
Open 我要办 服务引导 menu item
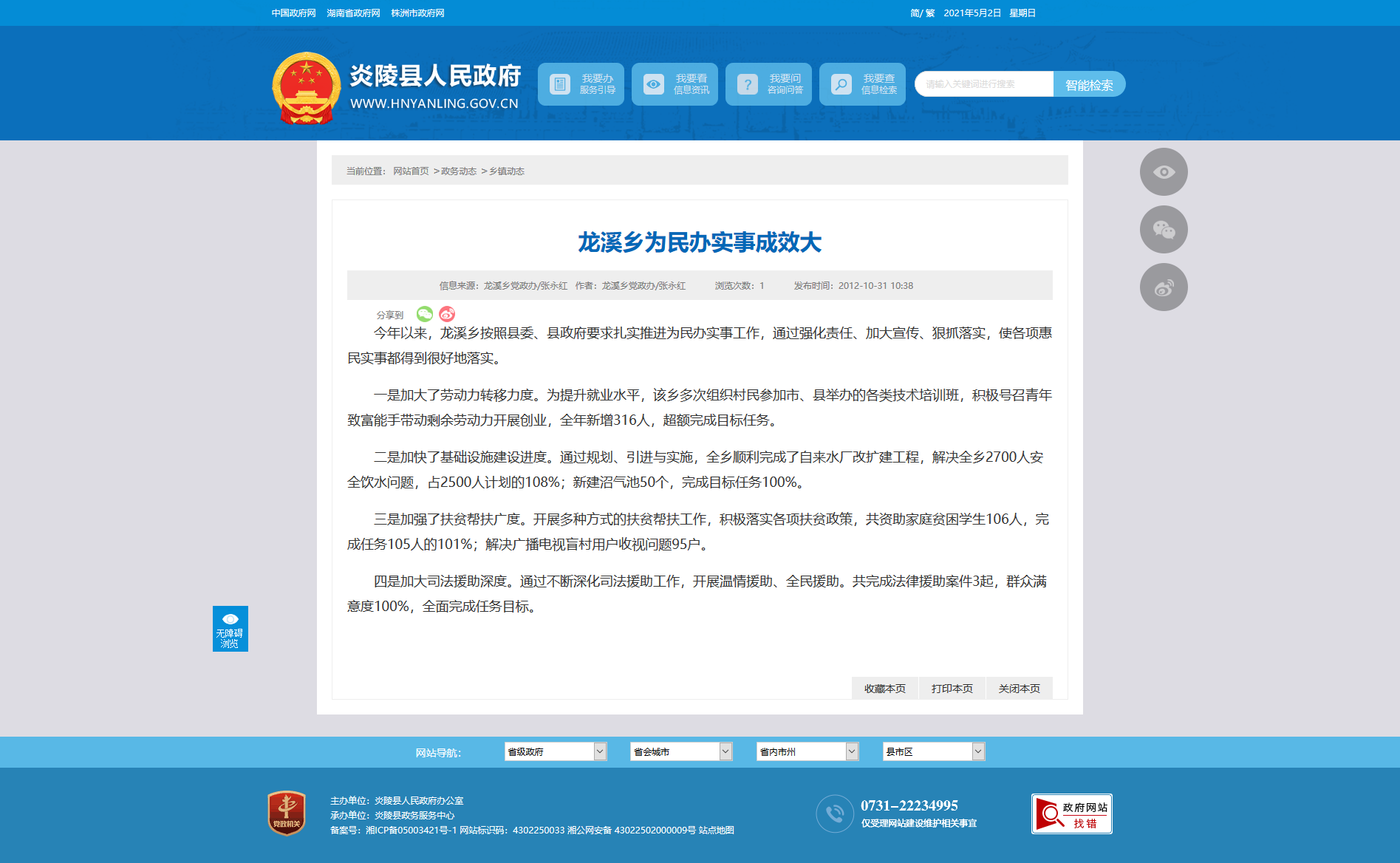[581, 84]
